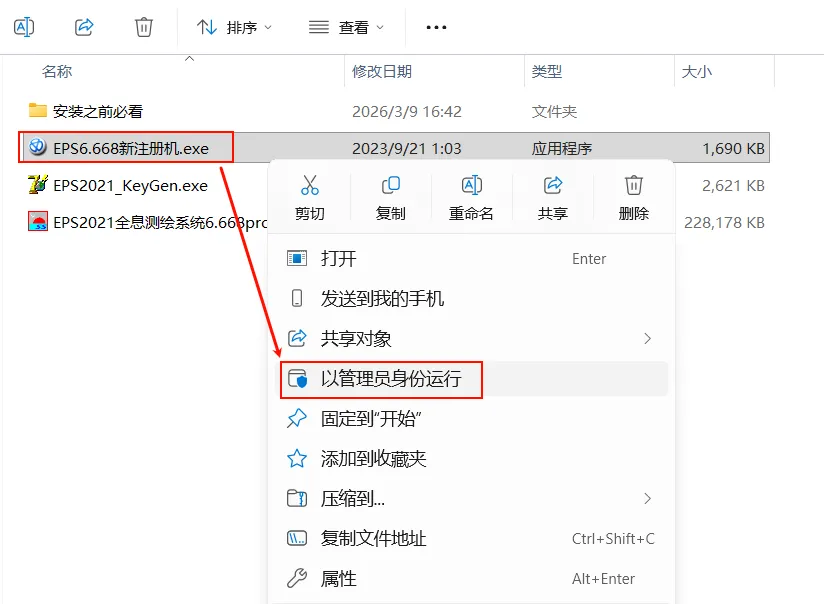Viewport: 824px width, 604px height.
Task: Choose 打开 from the context menu
Action: coord(473,259)
